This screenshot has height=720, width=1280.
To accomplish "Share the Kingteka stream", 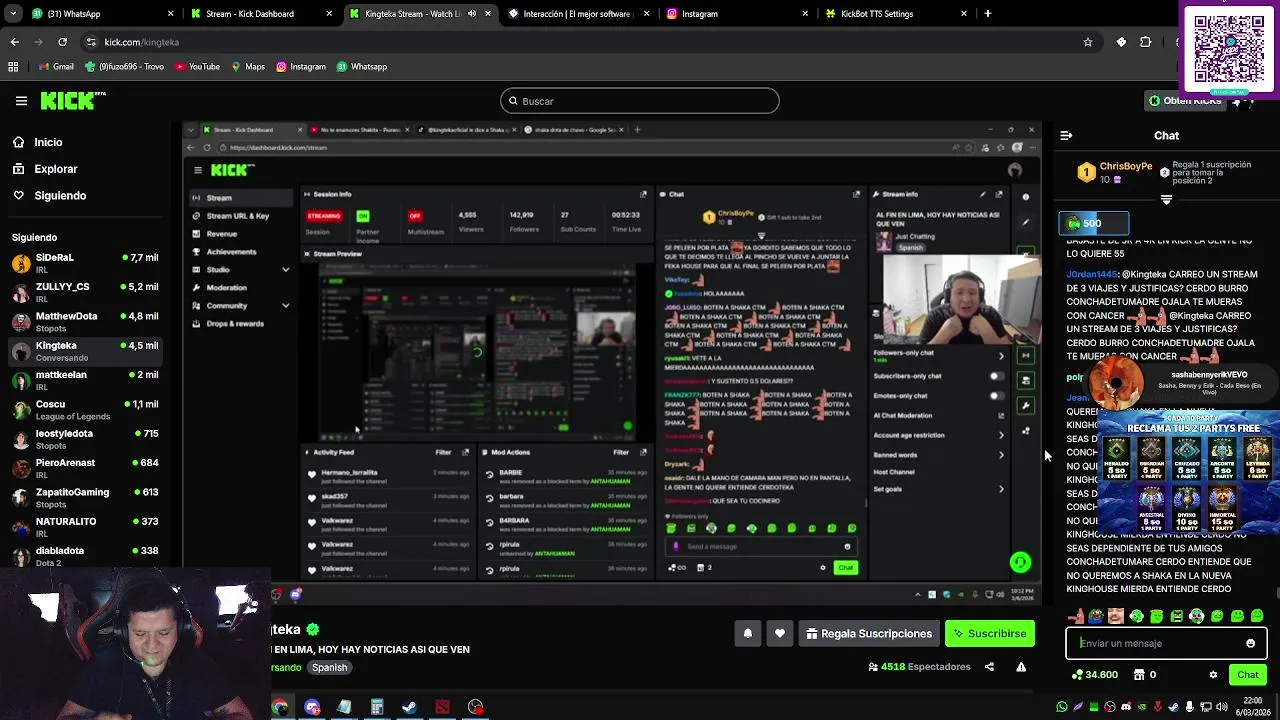I will tap(989, 666).
